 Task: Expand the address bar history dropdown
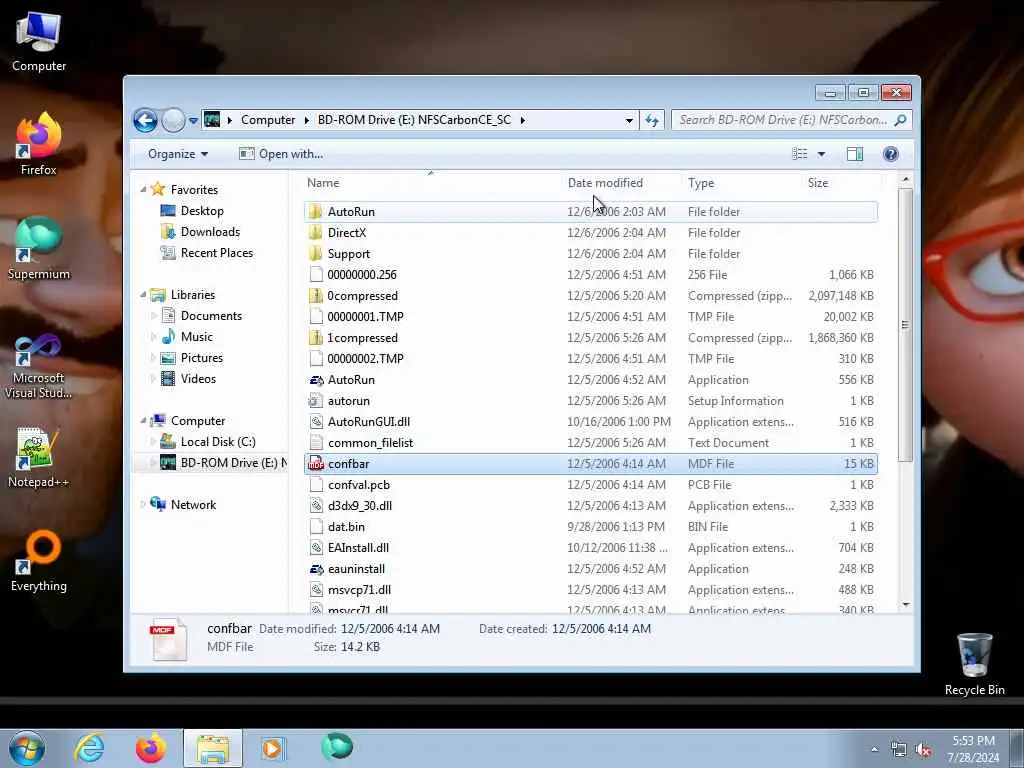[x=629, y=121]
